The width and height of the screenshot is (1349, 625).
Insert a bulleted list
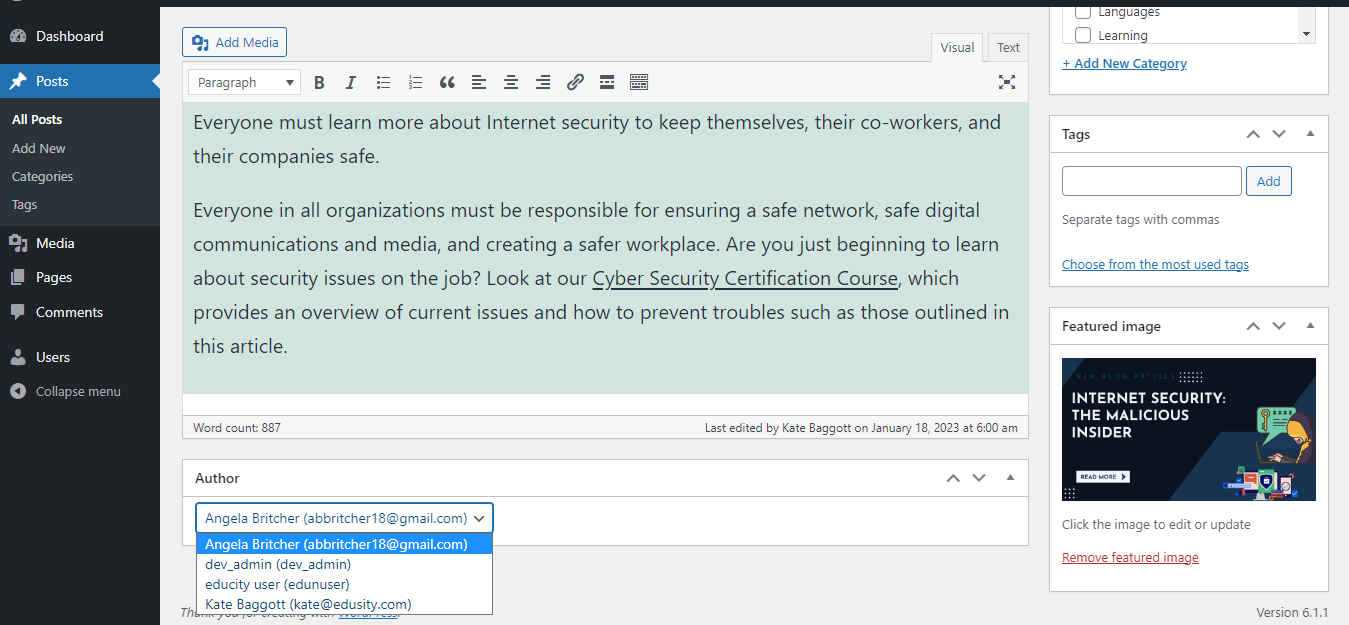tap(383, 82)
